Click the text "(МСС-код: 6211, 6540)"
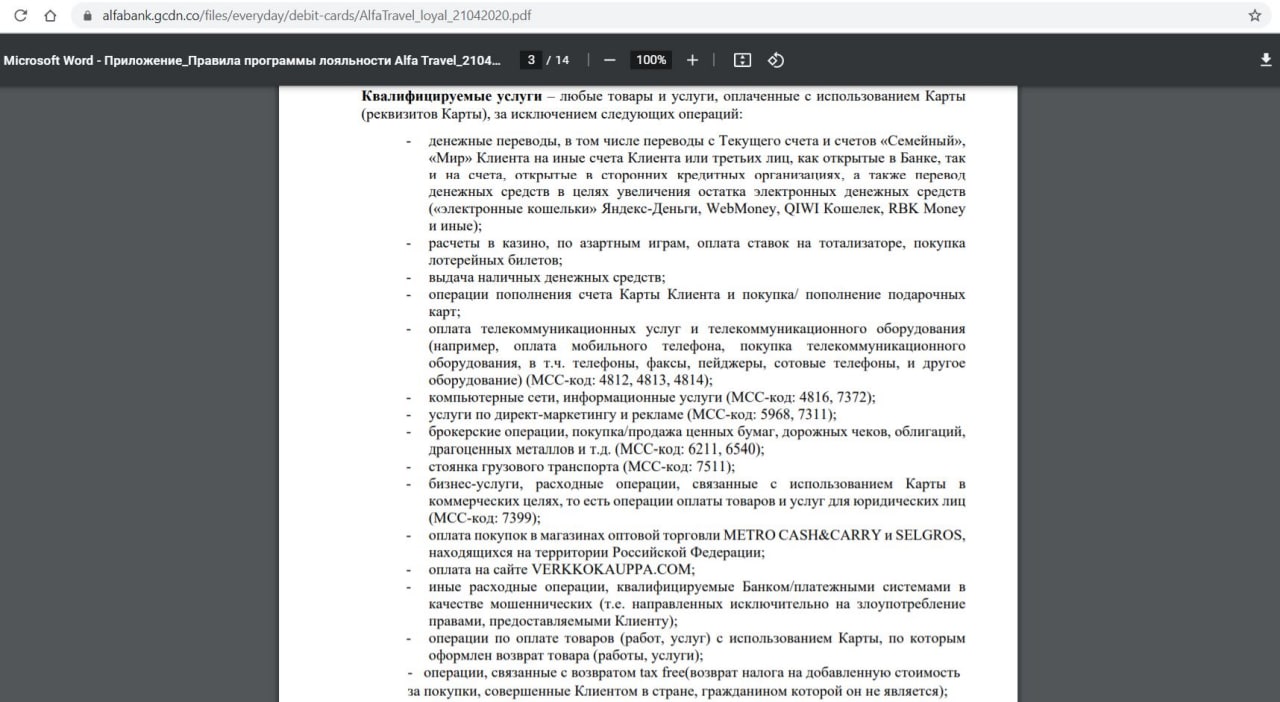 click(x=689, y=449)
